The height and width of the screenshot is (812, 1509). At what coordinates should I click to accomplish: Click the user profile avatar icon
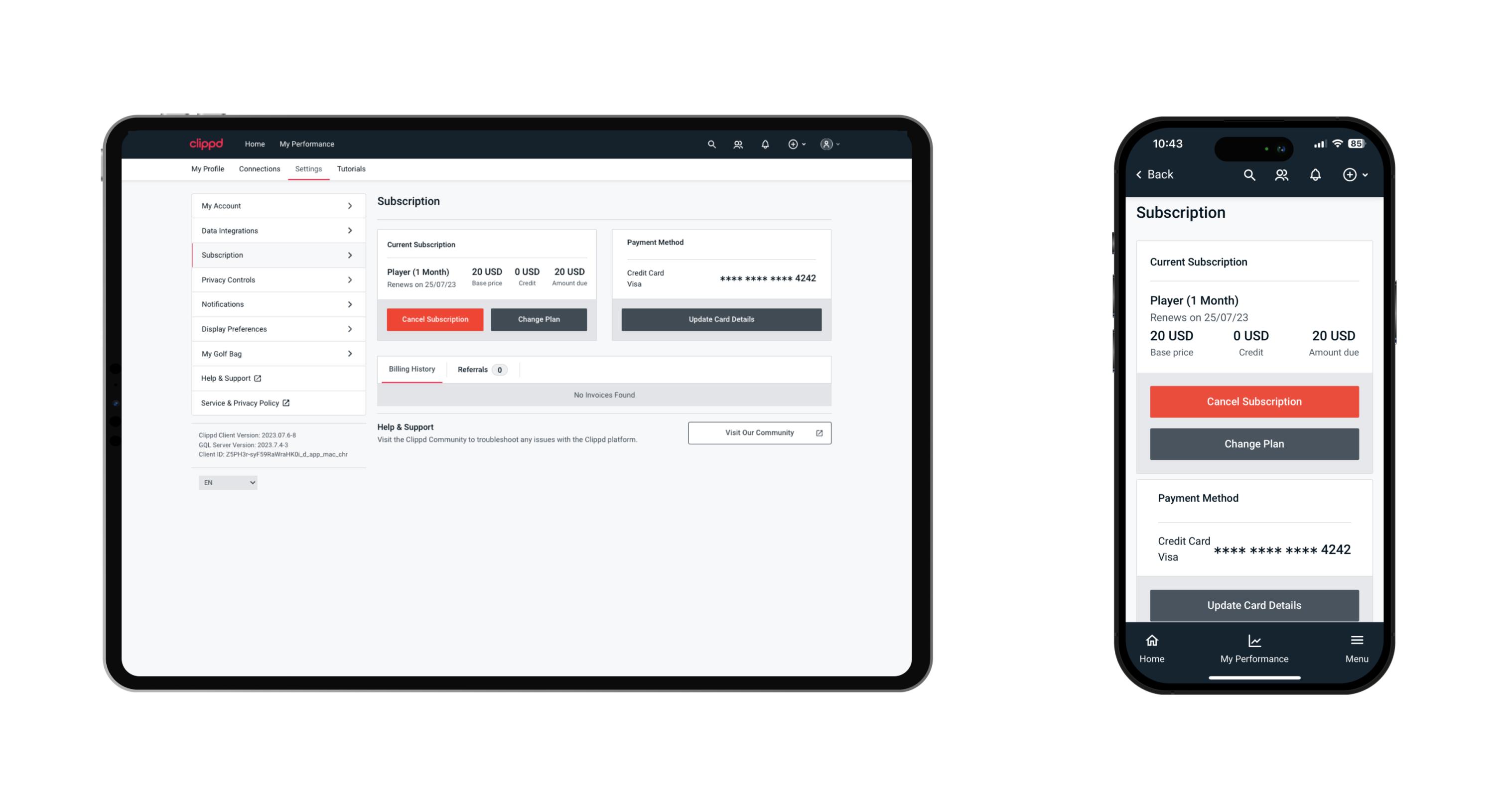tap(824, 143)
